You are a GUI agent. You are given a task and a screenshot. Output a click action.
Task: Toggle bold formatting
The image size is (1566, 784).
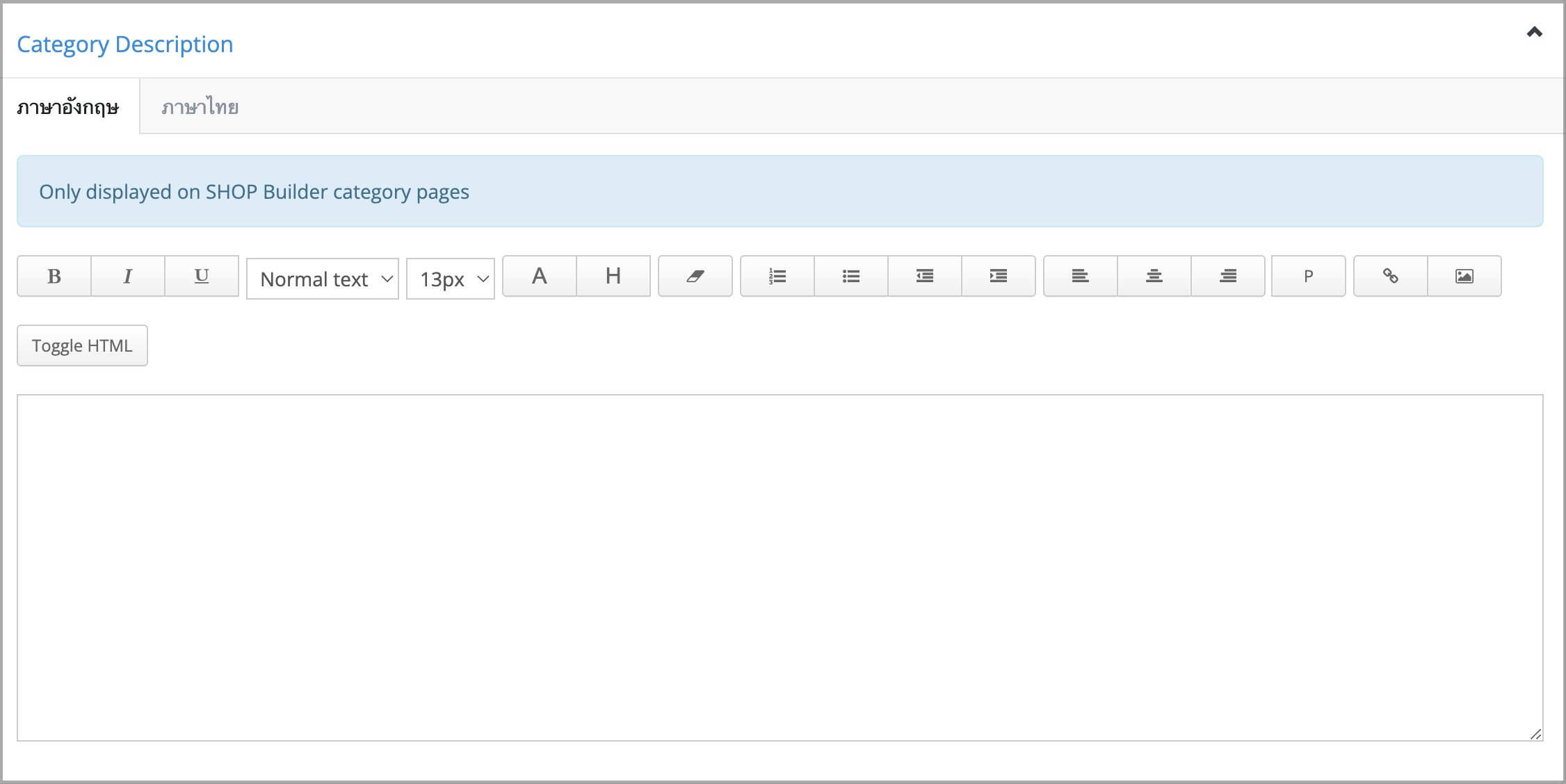[54, 276]
